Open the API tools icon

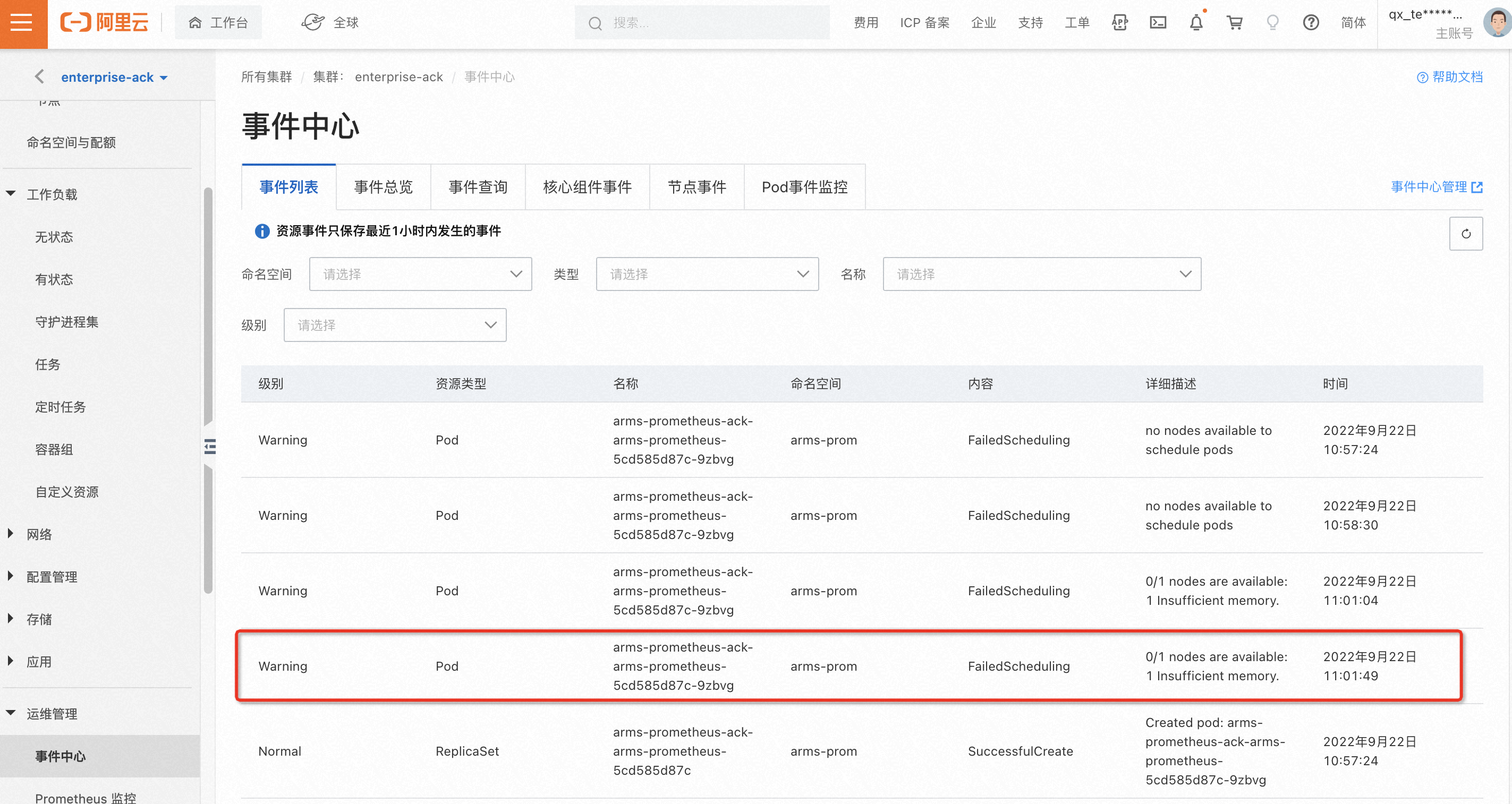click(x=1119, y=23)
